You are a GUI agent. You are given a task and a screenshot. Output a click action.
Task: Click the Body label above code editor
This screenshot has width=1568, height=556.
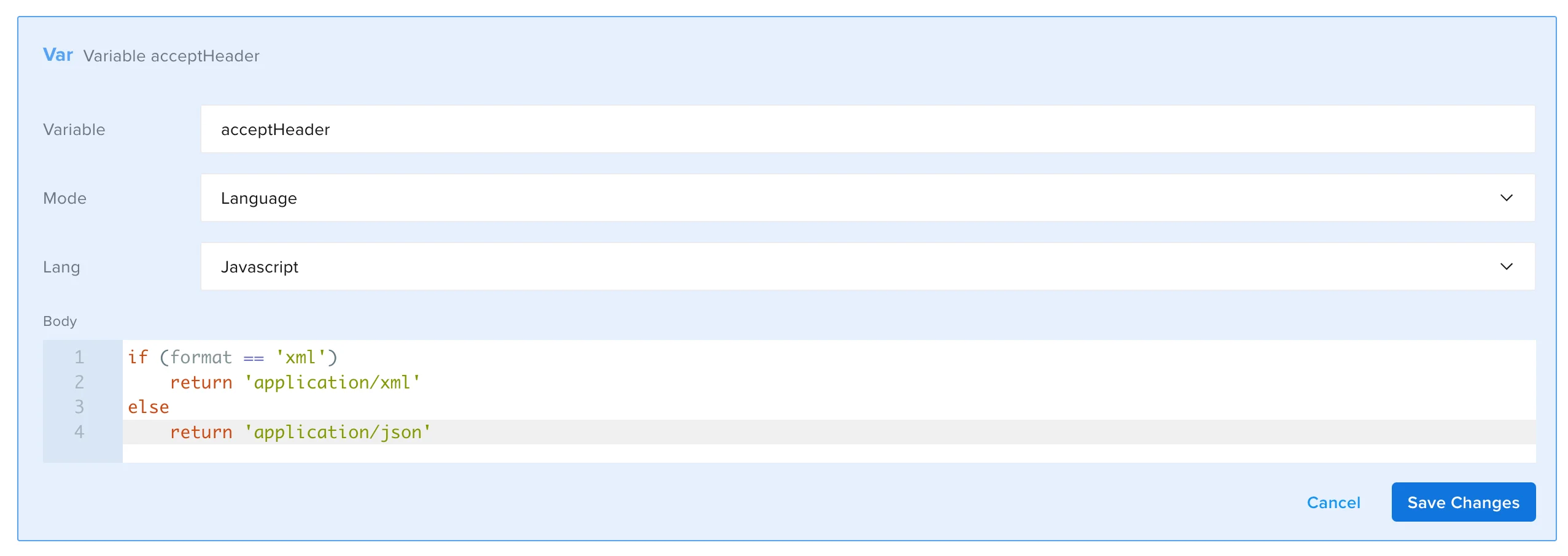tap(60, 322)
